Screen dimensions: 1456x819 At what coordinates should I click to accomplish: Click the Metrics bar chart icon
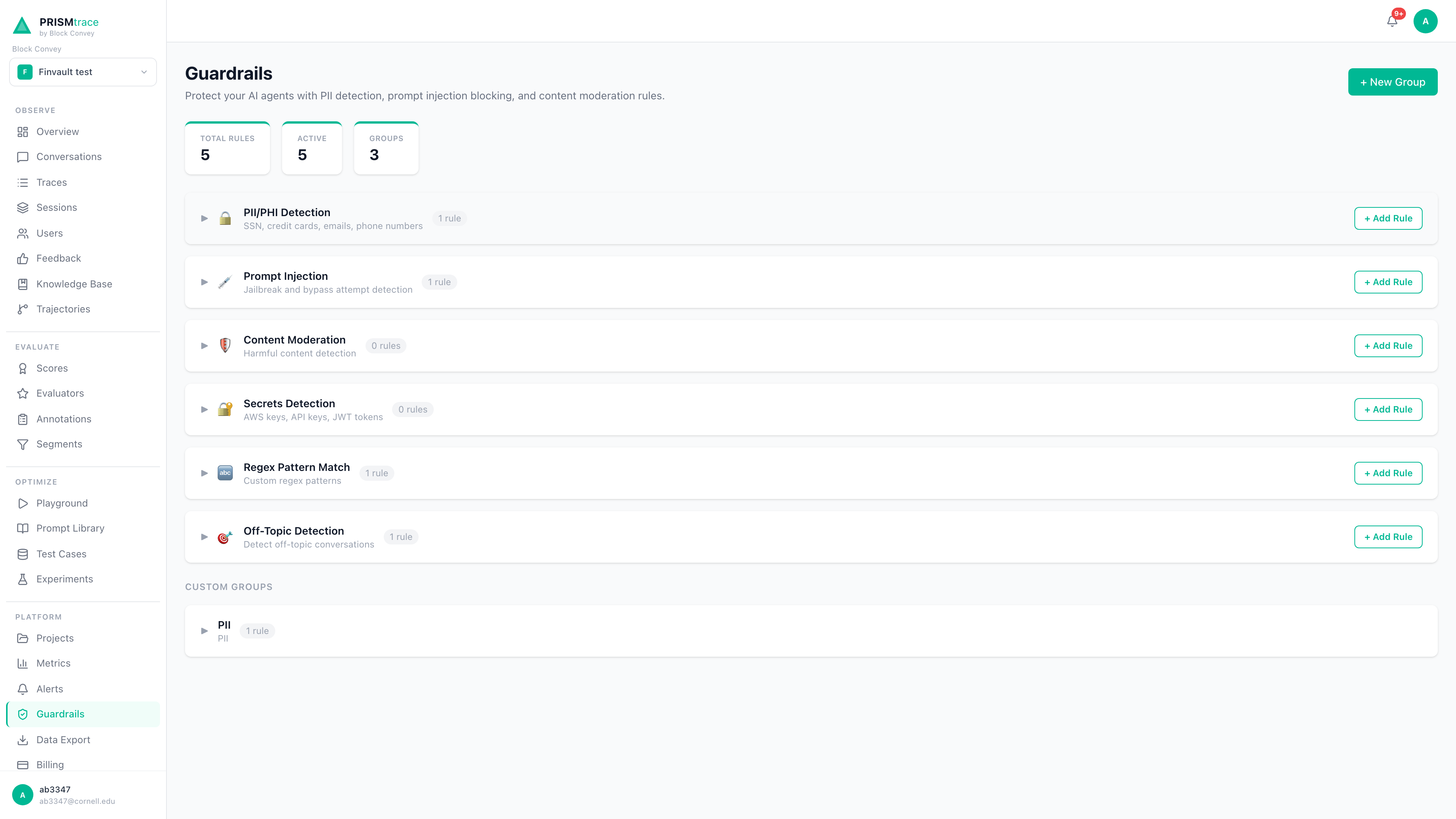click(x=23, y=664)
